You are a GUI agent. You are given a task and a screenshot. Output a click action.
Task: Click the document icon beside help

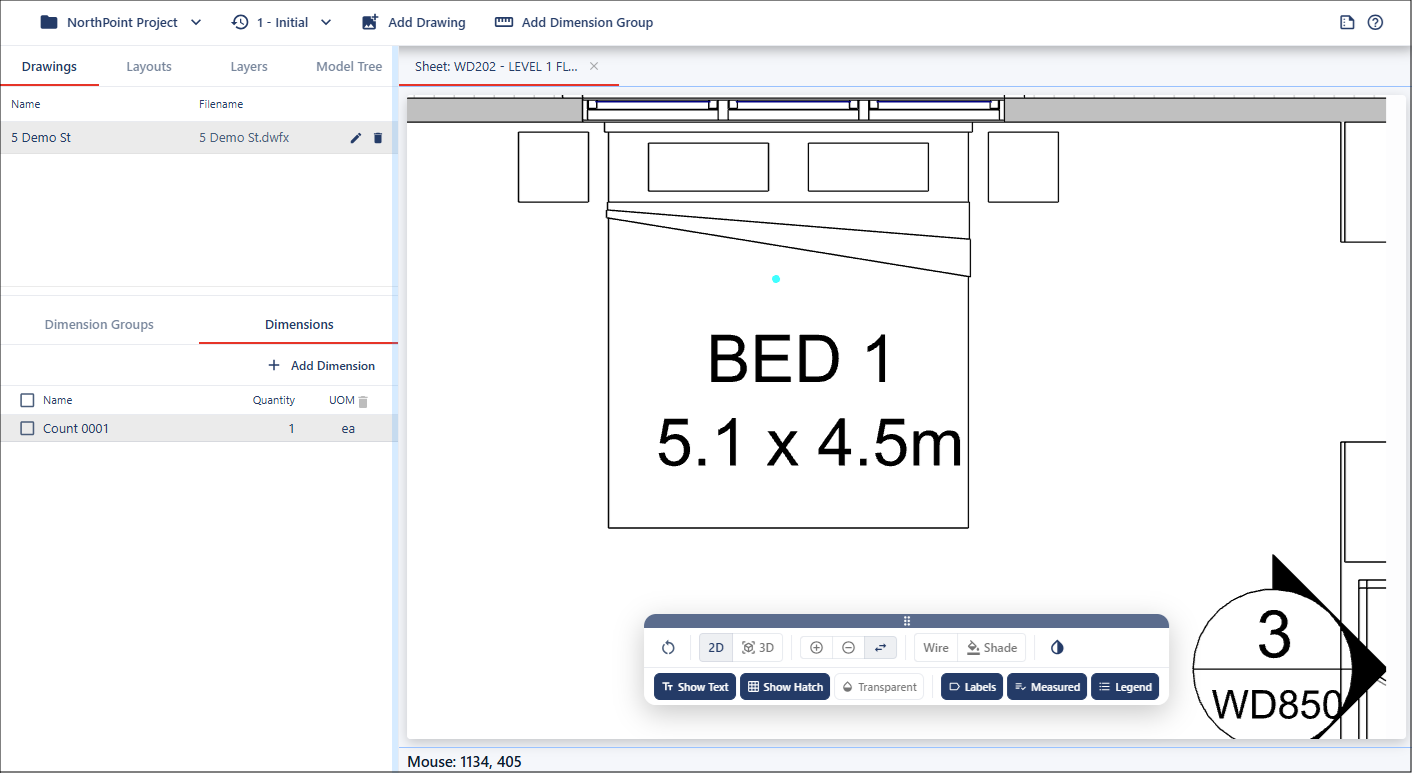point(1347,22)
